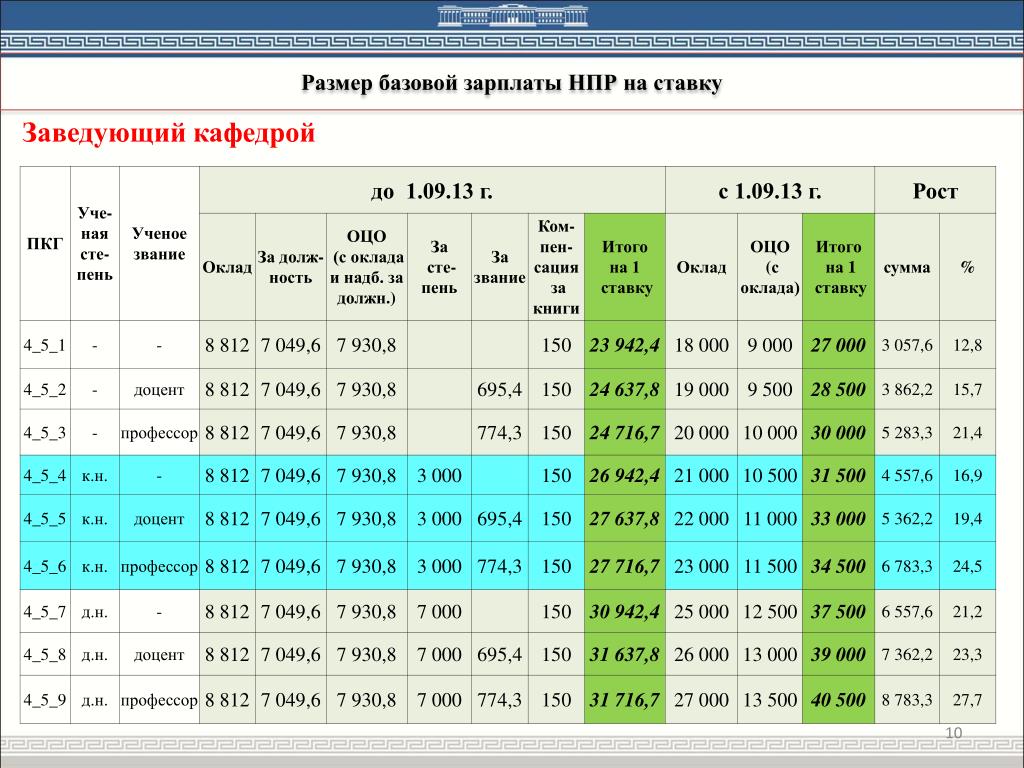The image size is (1024, 768).
Task: Click 'профессор' in row 4_5_9
Action: (159, 701)
